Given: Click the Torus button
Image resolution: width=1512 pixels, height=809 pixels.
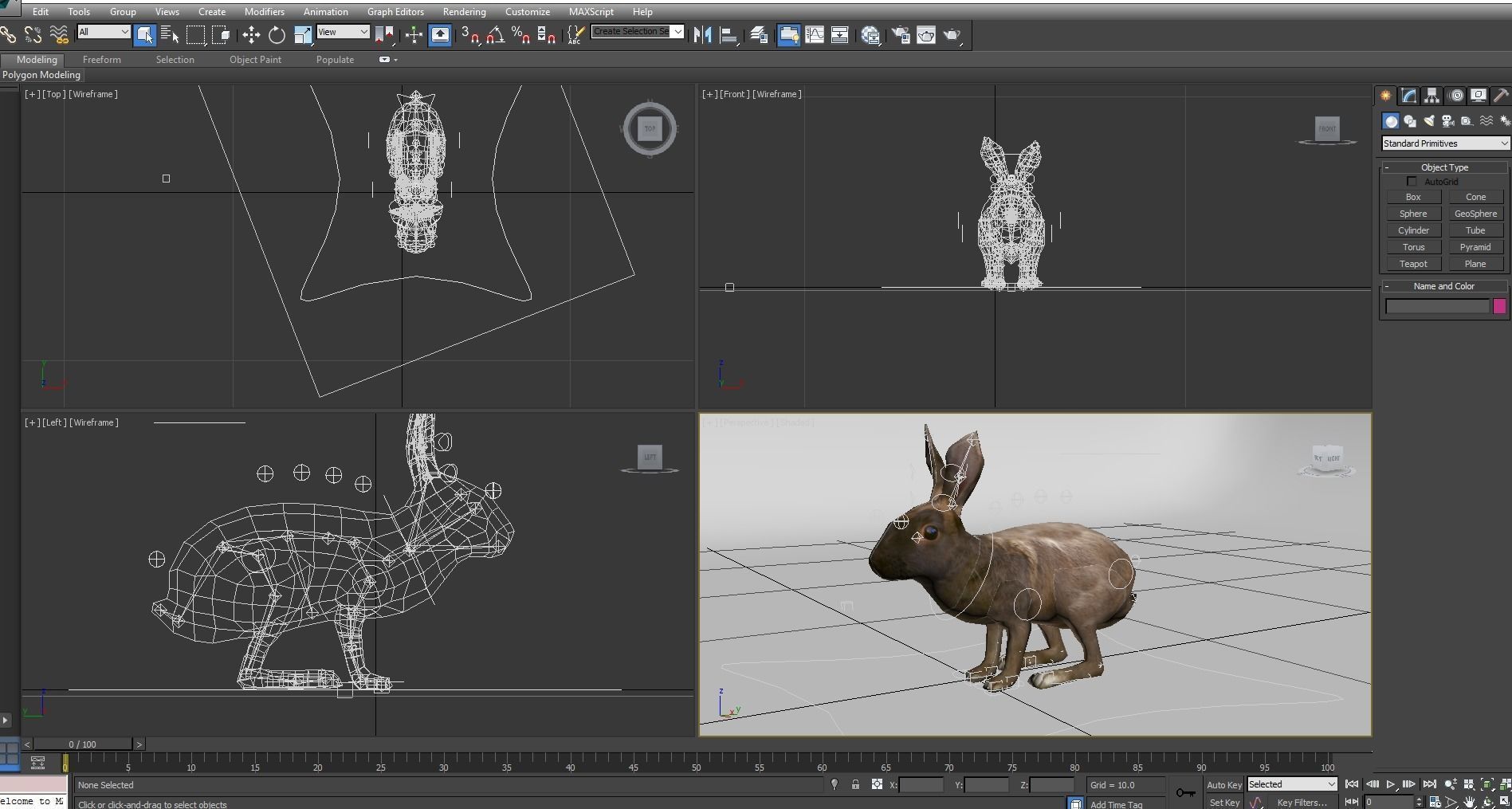Looking at the screenshot, I should tap(1413, 247).
